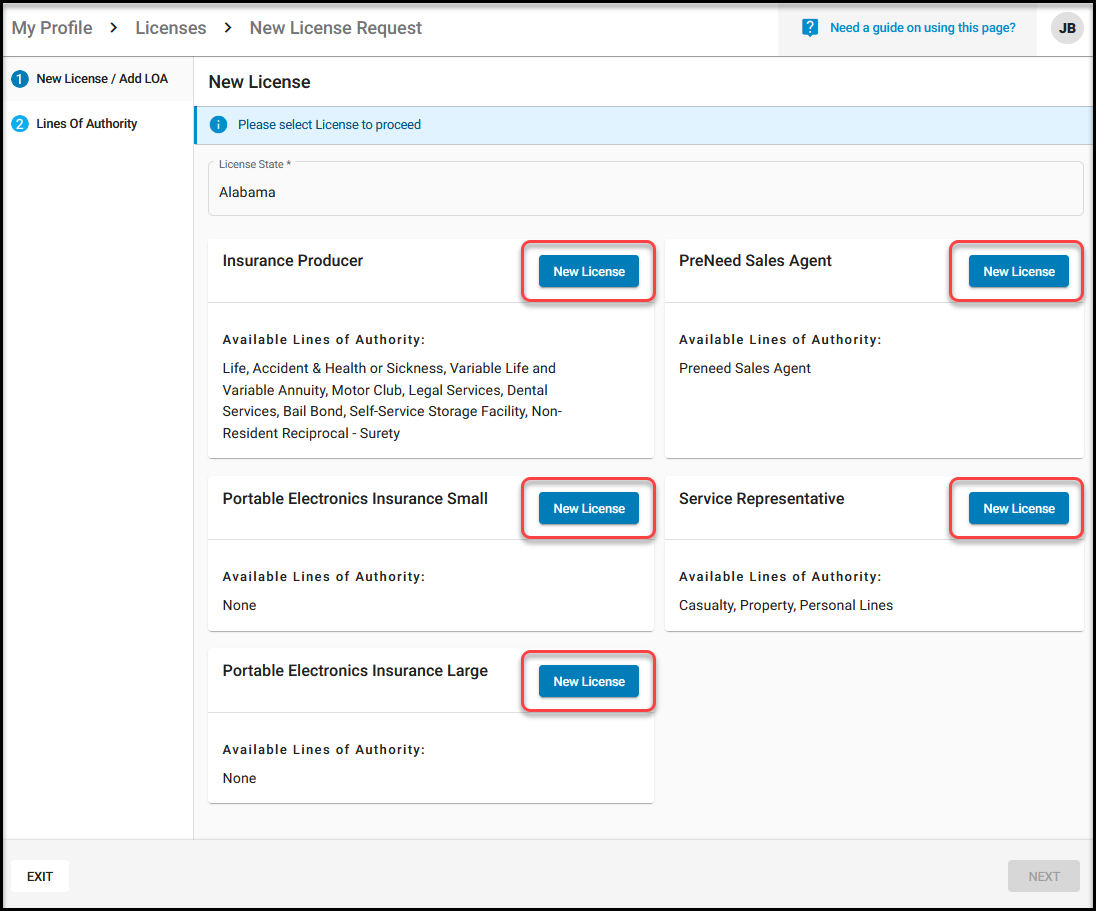
Task: Go to My Profile breadcrumb
Action: 52,28
